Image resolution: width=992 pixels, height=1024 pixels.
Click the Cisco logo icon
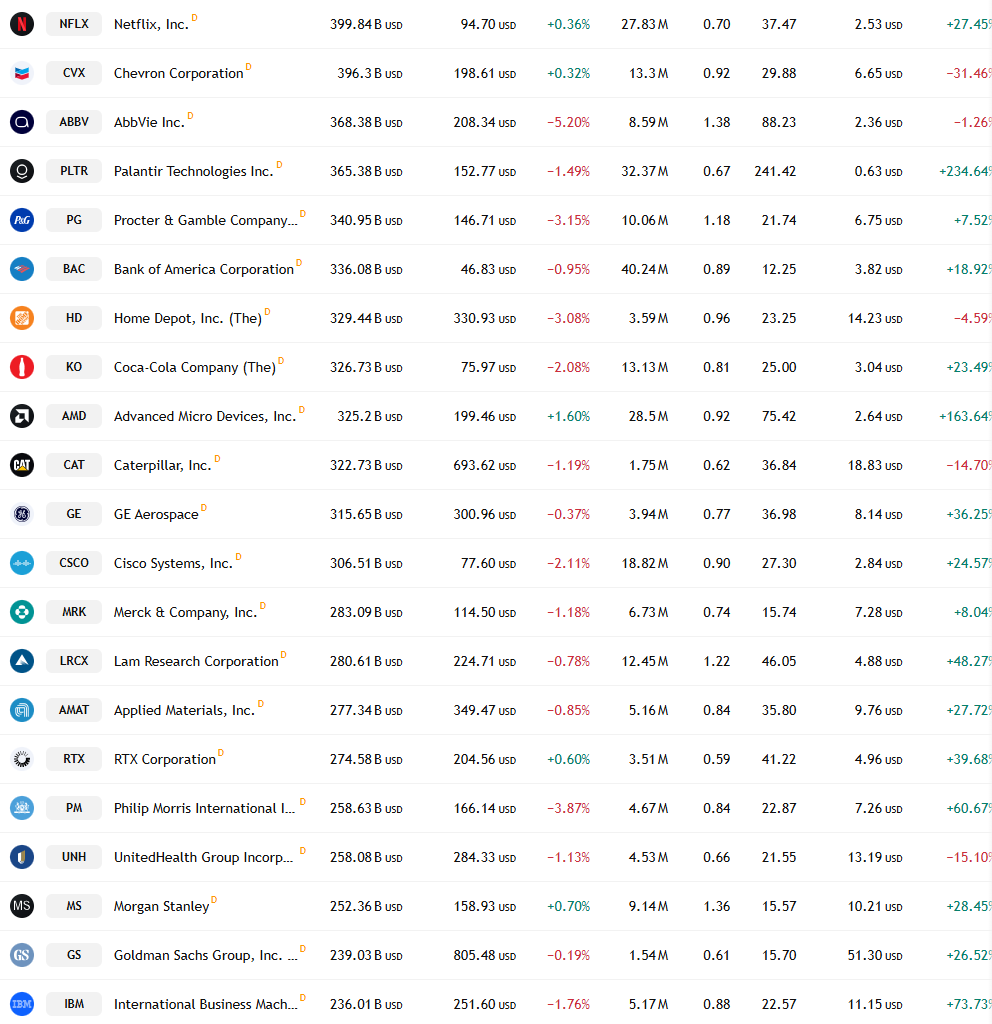click(22, 563)
